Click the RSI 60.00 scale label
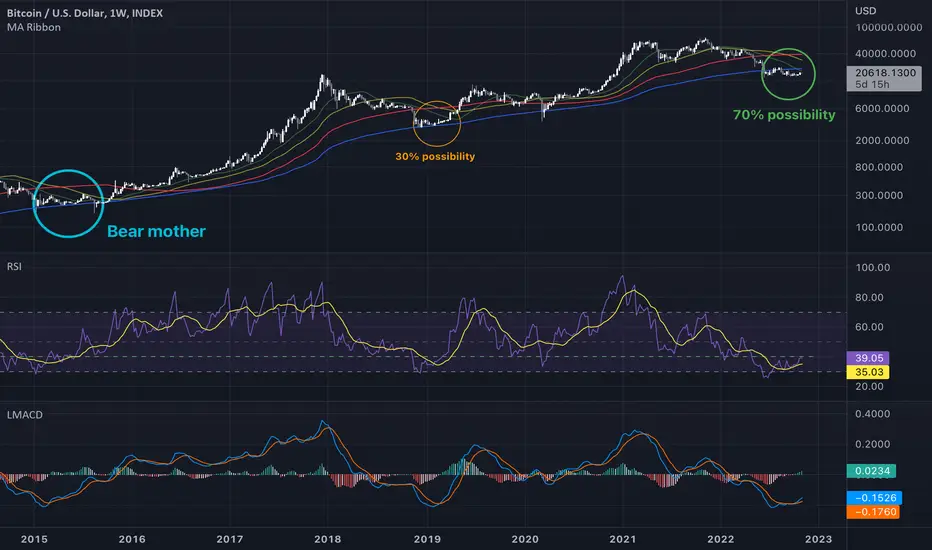The height and width of the screenshot is (550, 932). 869,327
